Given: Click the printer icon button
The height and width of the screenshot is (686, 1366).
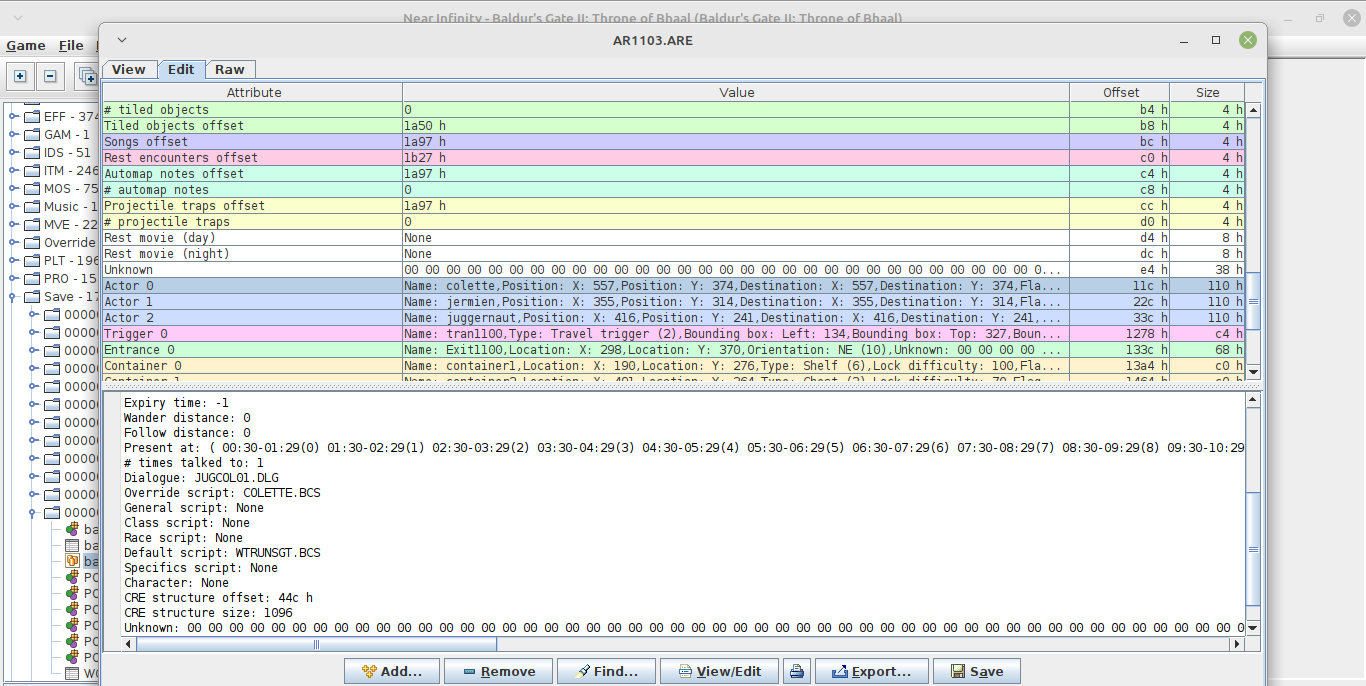Looking at the screenshot, I should click(x=797, y=671).
